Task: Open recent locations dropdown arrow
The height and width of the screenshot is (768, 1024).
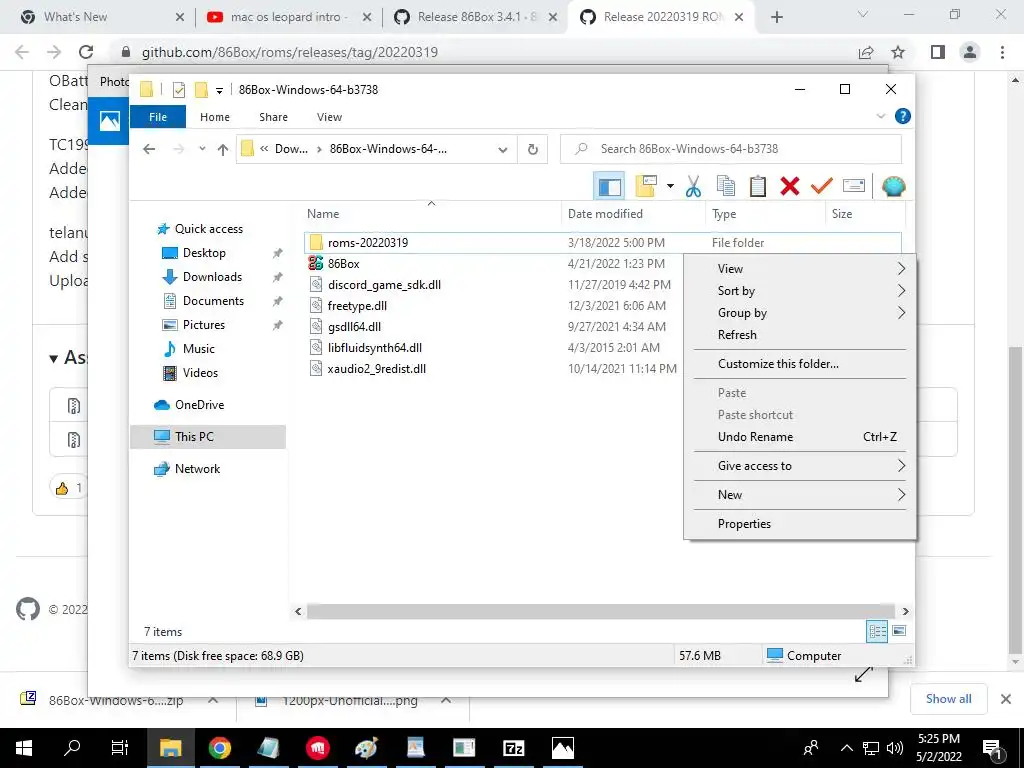Action: [x=202, y=150]
